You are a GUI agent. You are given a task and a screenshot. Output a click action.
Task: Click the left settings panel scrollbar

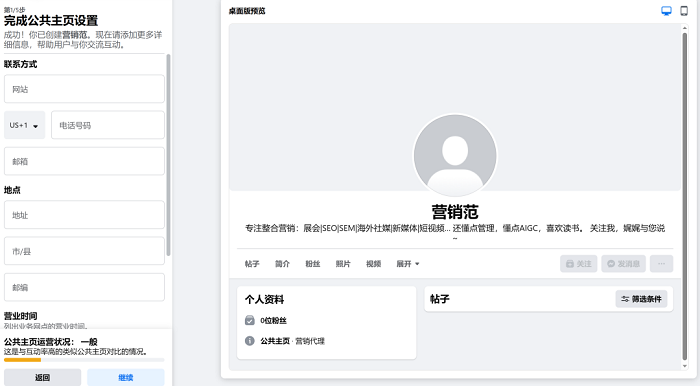click(x=168, y=155)
